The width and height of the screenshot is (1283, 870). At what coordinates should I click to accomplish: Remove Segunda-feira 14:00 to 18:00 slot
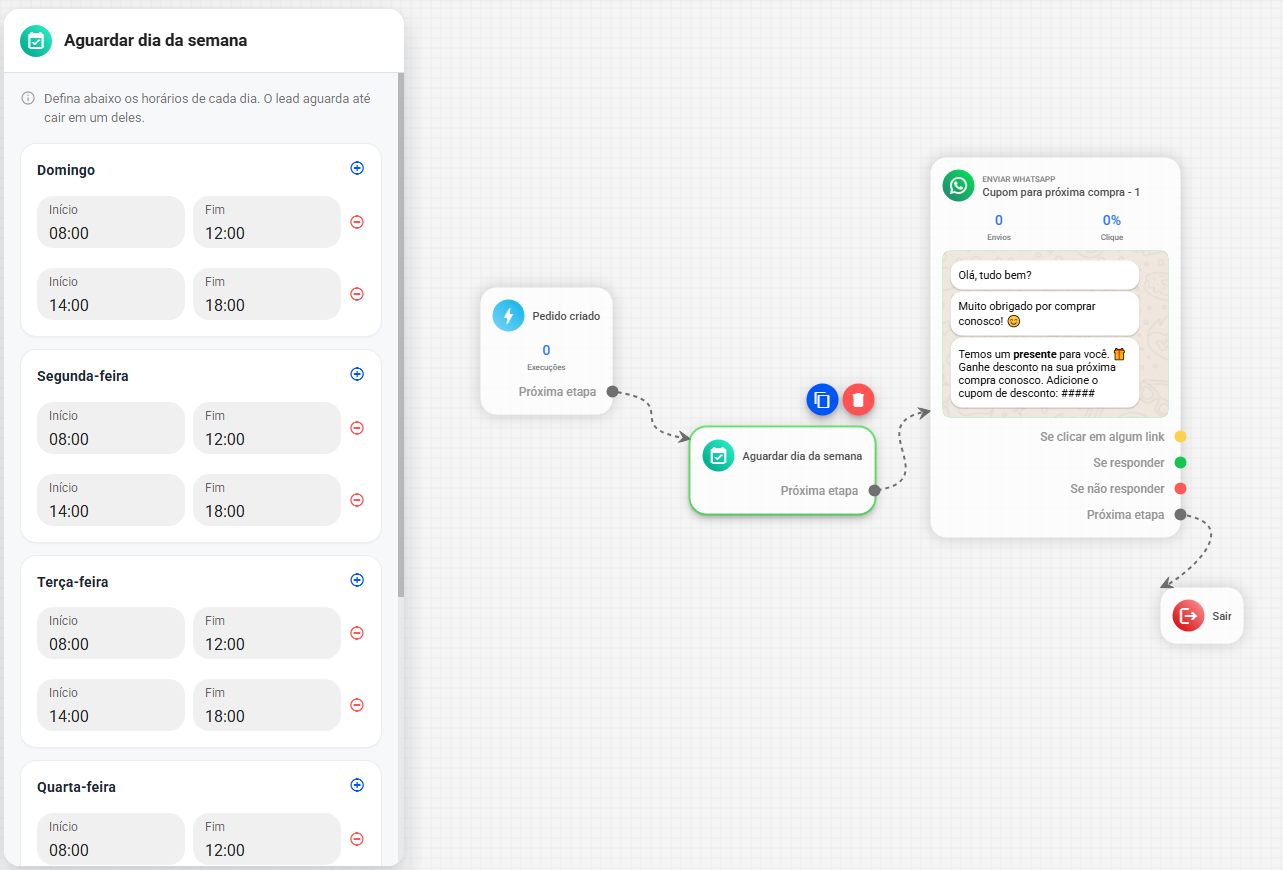coord(357,500)
